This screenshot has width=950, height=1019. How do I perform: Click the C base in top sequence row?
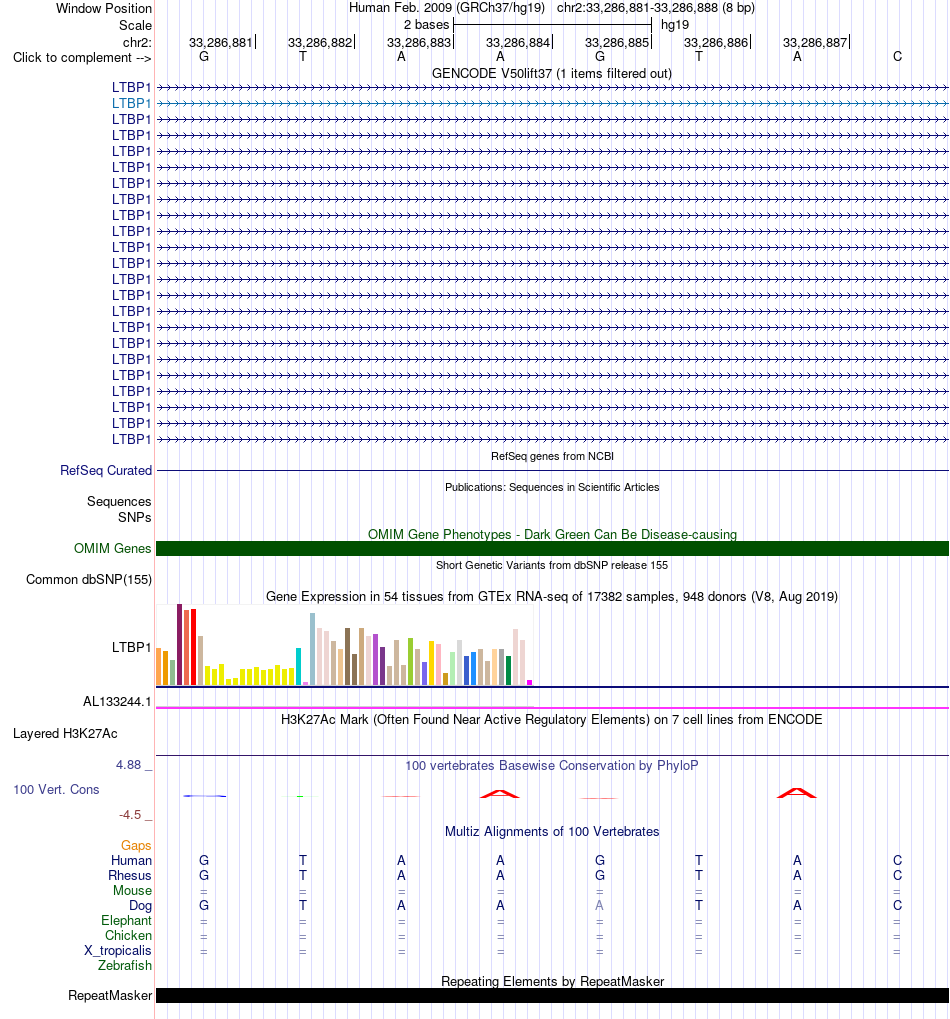(x=897, y=57)
